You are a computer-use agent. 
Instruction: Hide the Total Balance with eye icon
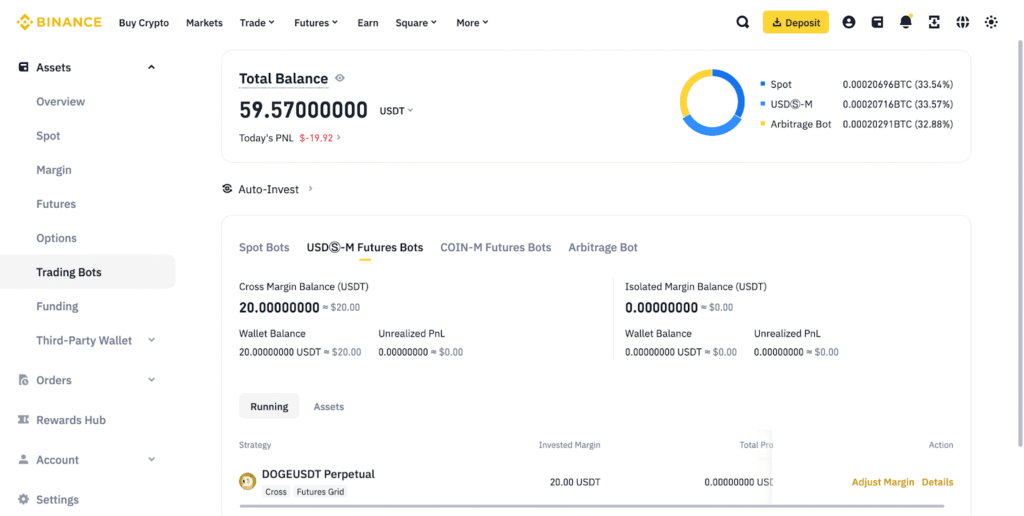click(x=340, y=78)
